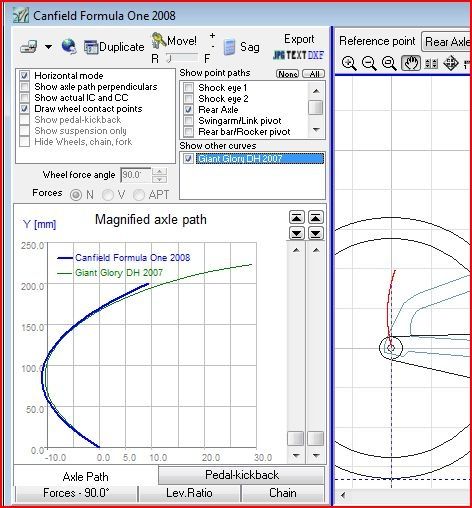Increase the wheel force angle spinner
Screen dimensions: 472x508
click(159, 171)
